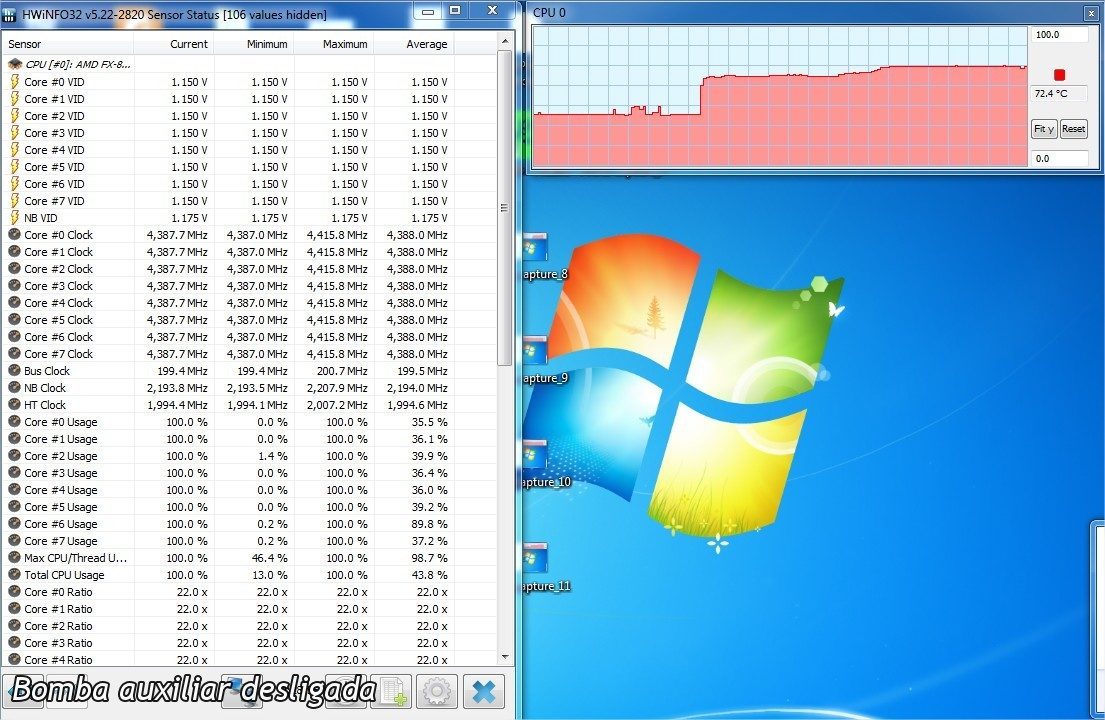Click the CPU chip icon beside AMD FX-8
The image size is (1105, 720).
click(x=14, y=64)
